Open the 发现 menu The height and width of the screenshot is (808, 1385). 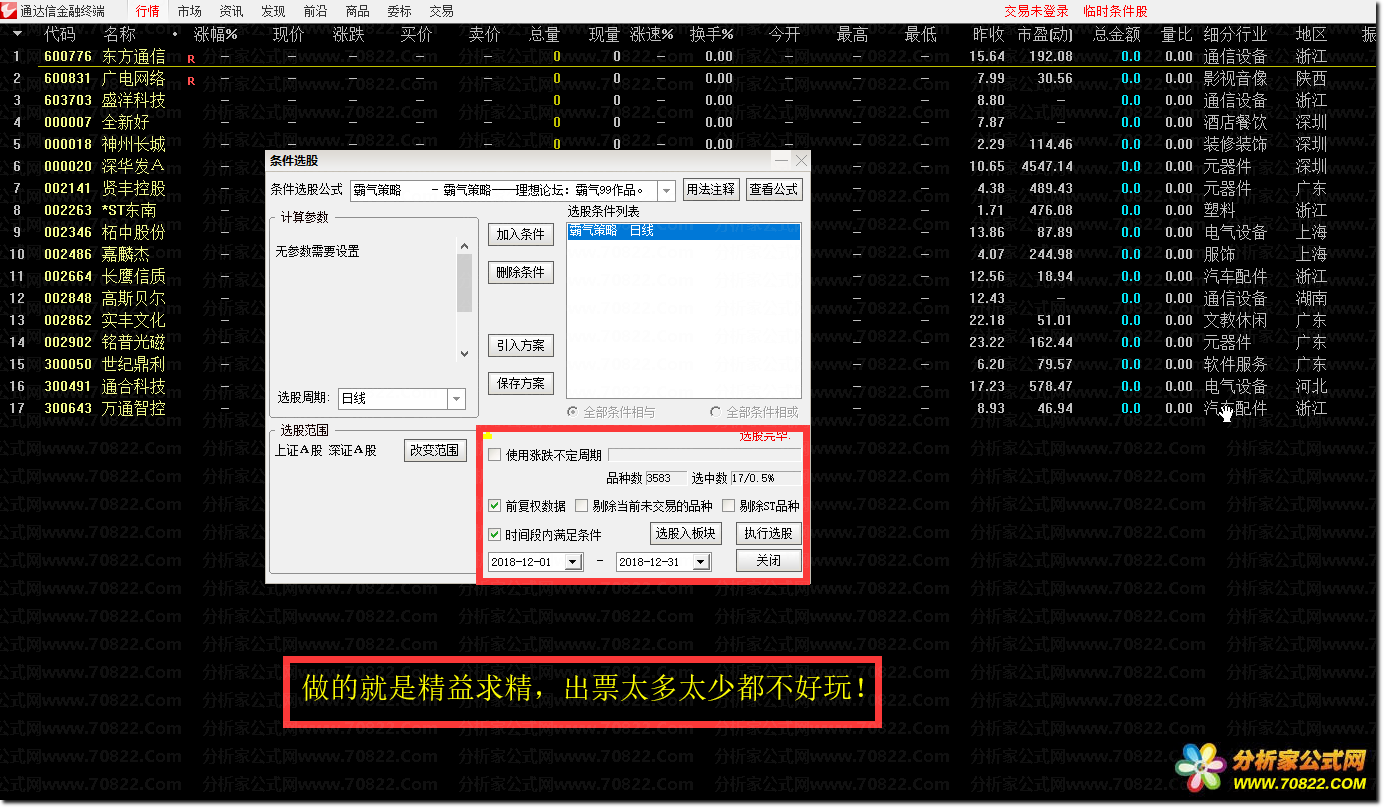(273, 11)
